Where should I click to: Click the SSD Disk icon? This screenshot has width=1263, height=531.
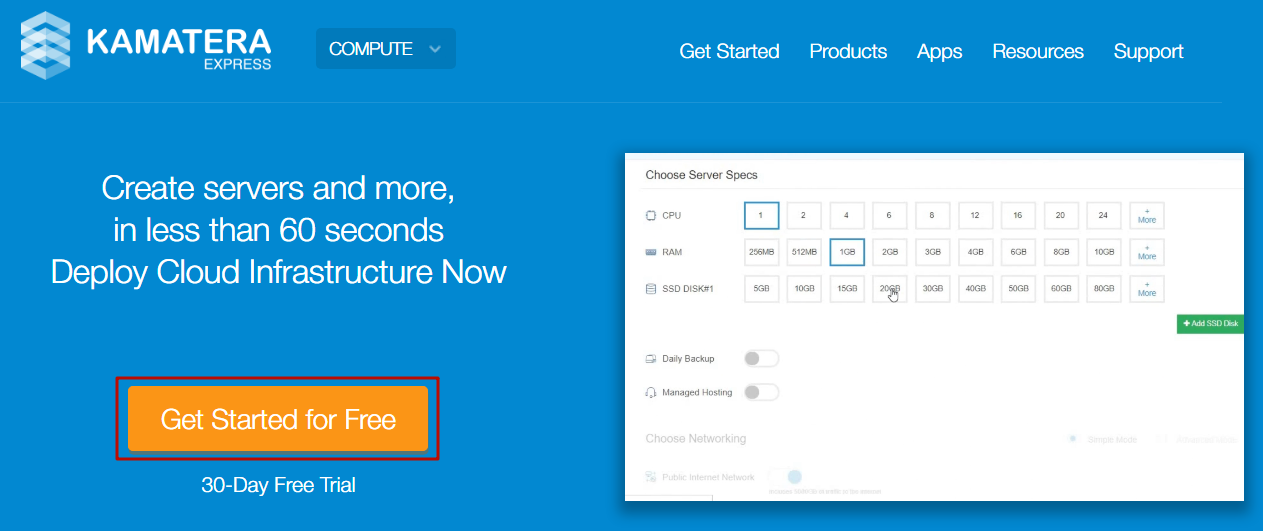(x=651, y=290)
